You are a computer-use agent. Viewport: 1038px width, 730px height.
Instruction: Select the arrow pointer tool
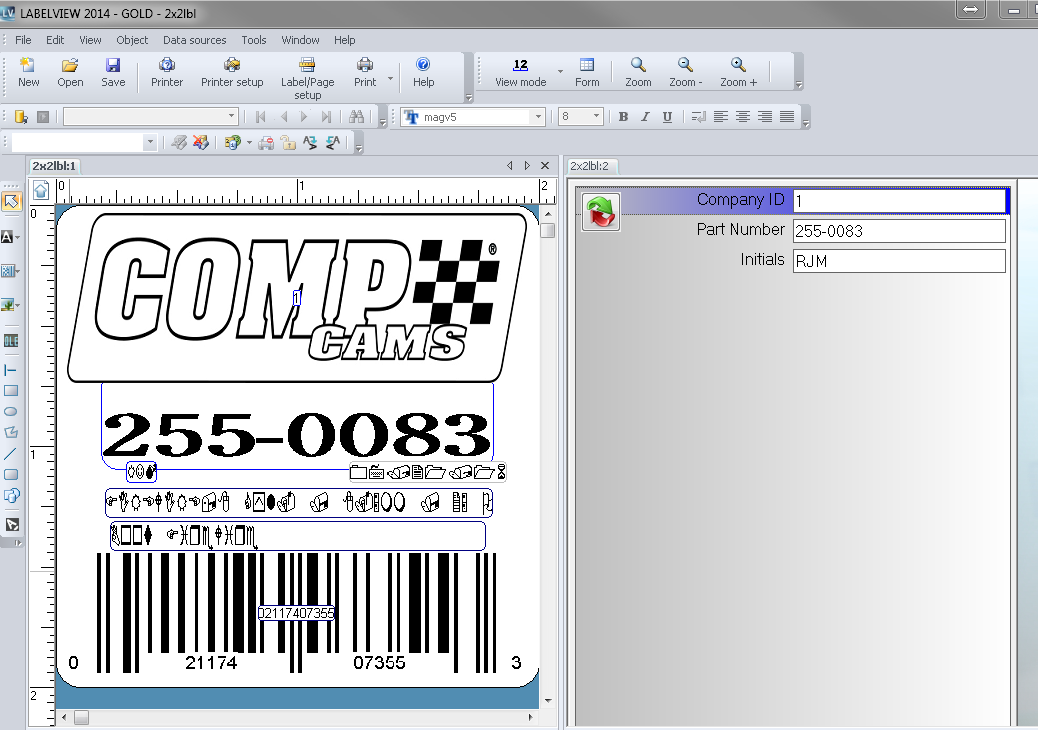[x=11, y=201]
